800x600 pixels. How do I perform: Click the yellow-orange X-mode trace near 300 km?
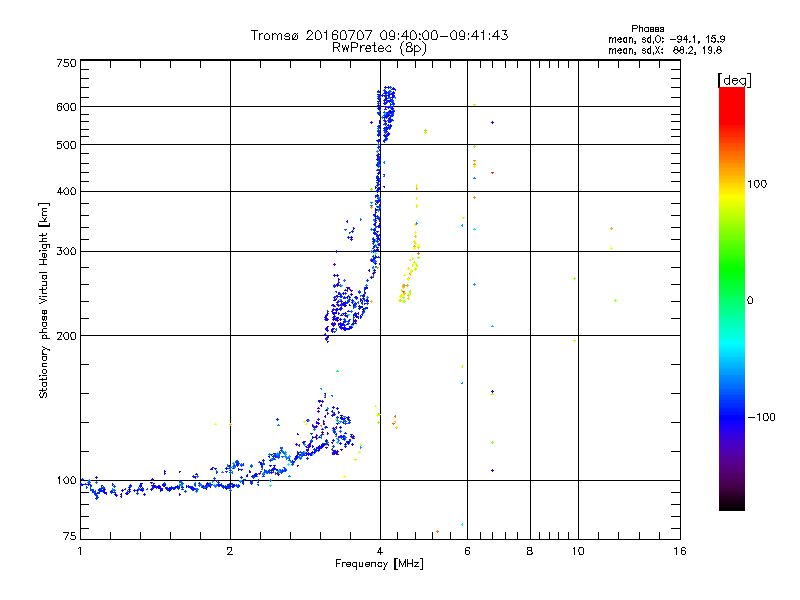coord(410,245)
